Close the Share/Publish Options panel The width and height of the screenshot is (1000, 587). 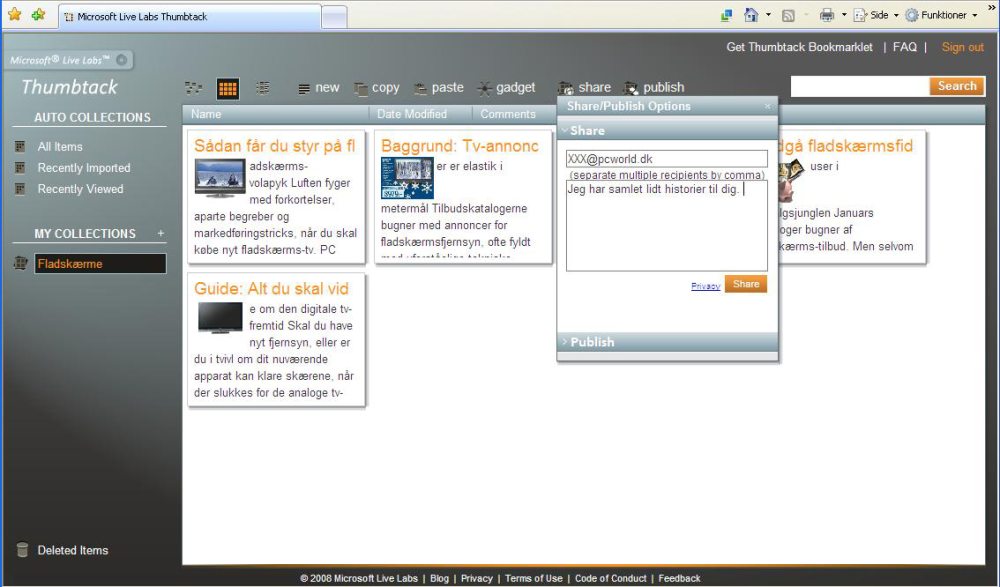point(768,107)
